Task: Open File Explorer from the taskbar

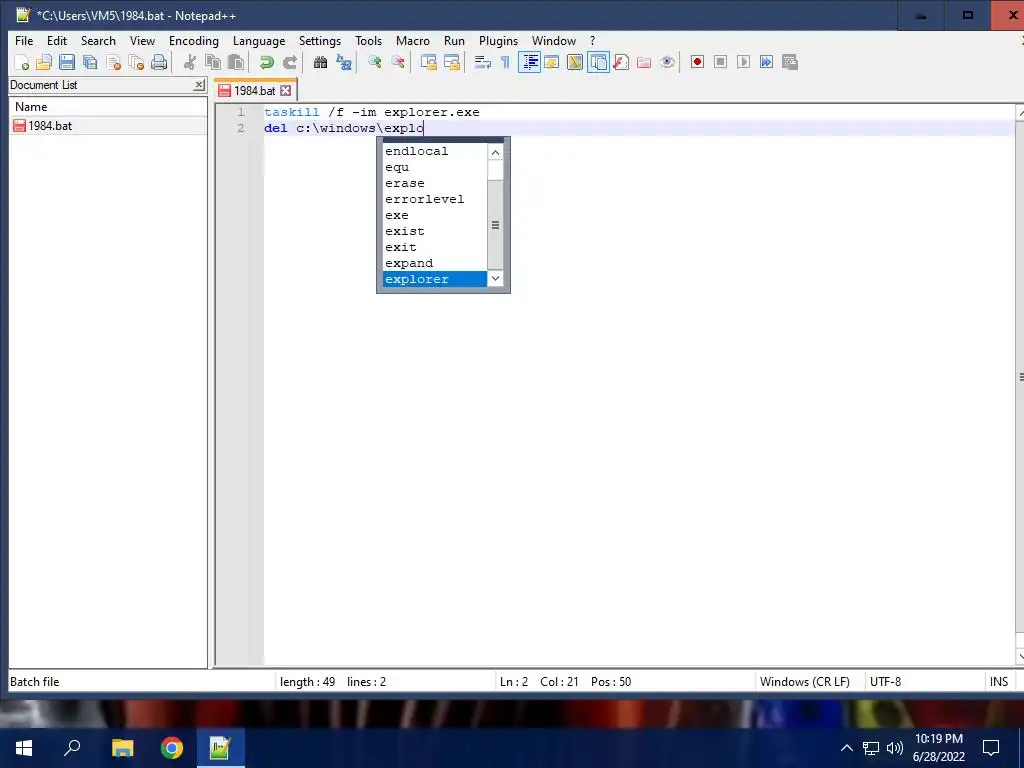Action: 123,748
